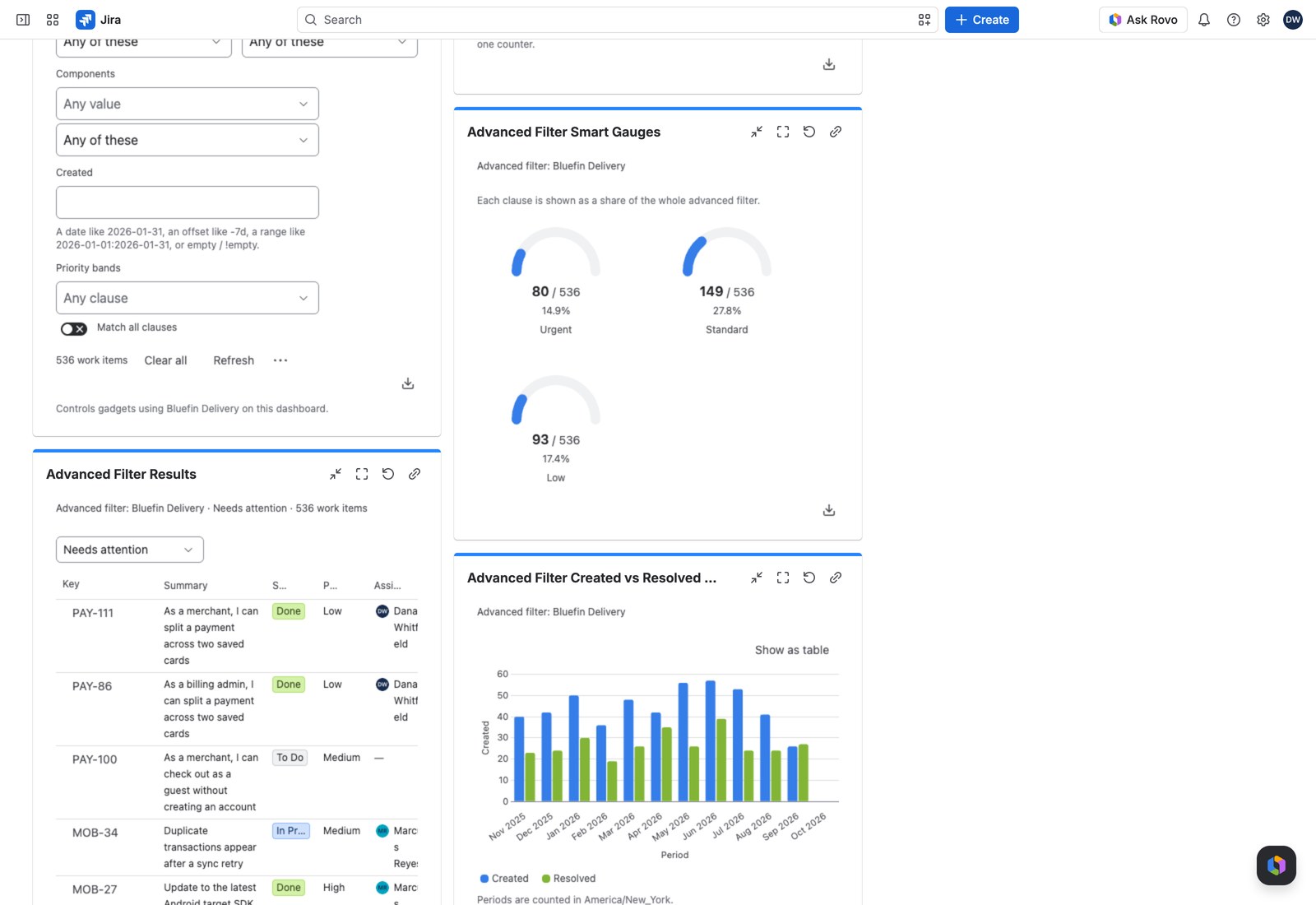Open the Priority bands Any clause dropdown
Viewport: 1316px width, 905px height.
pos(188,298)
